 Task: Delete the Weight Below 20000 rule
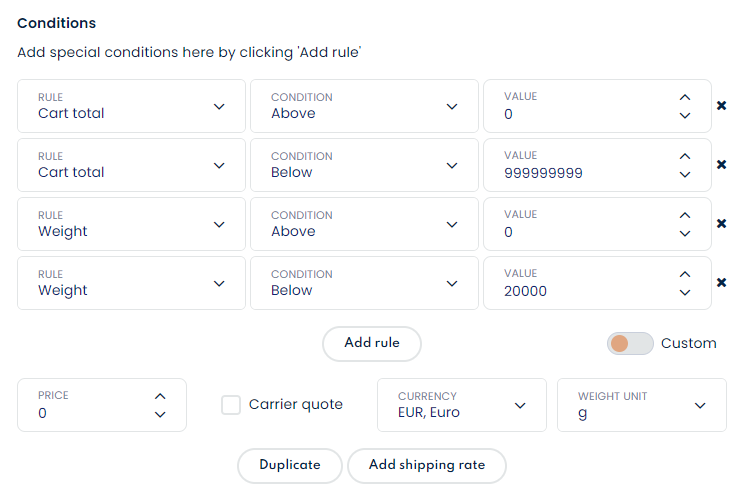point(721,283)
